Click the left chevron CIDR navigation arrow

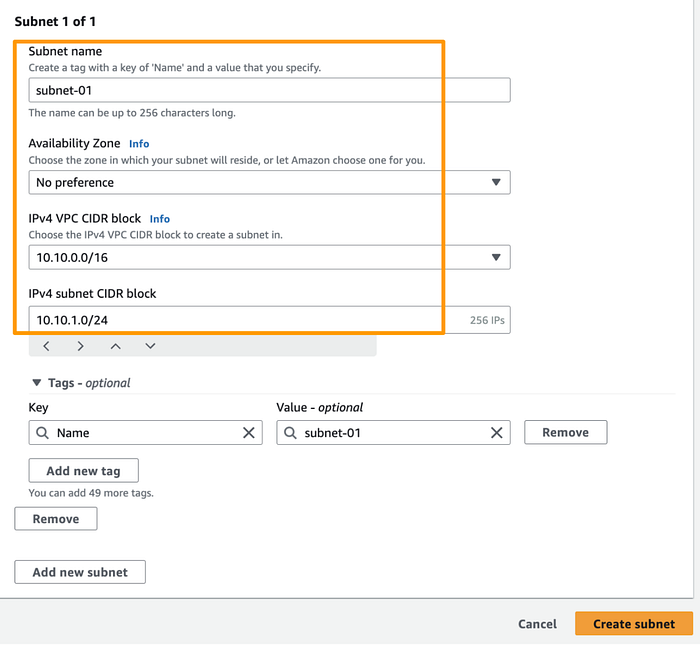[x=46, y=346]
